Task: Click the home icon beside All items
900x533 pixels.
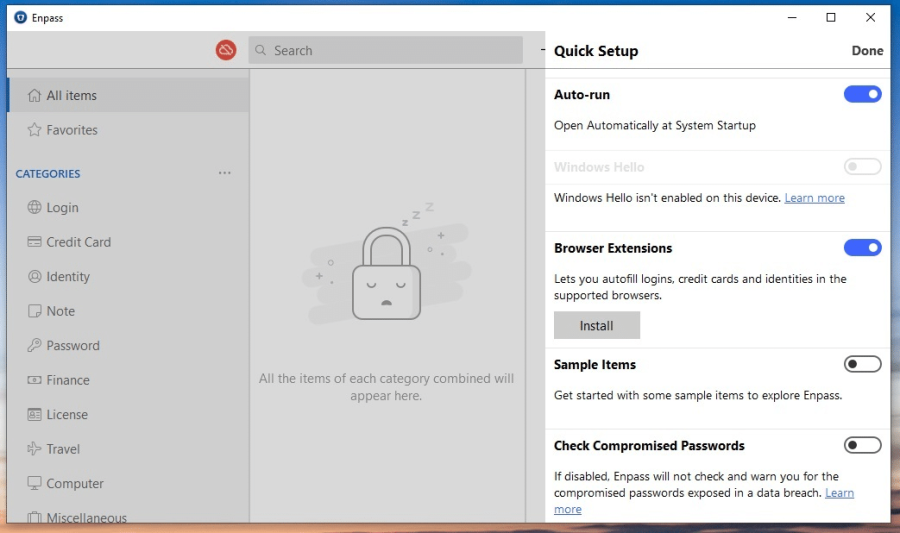Action: [34, 95]
